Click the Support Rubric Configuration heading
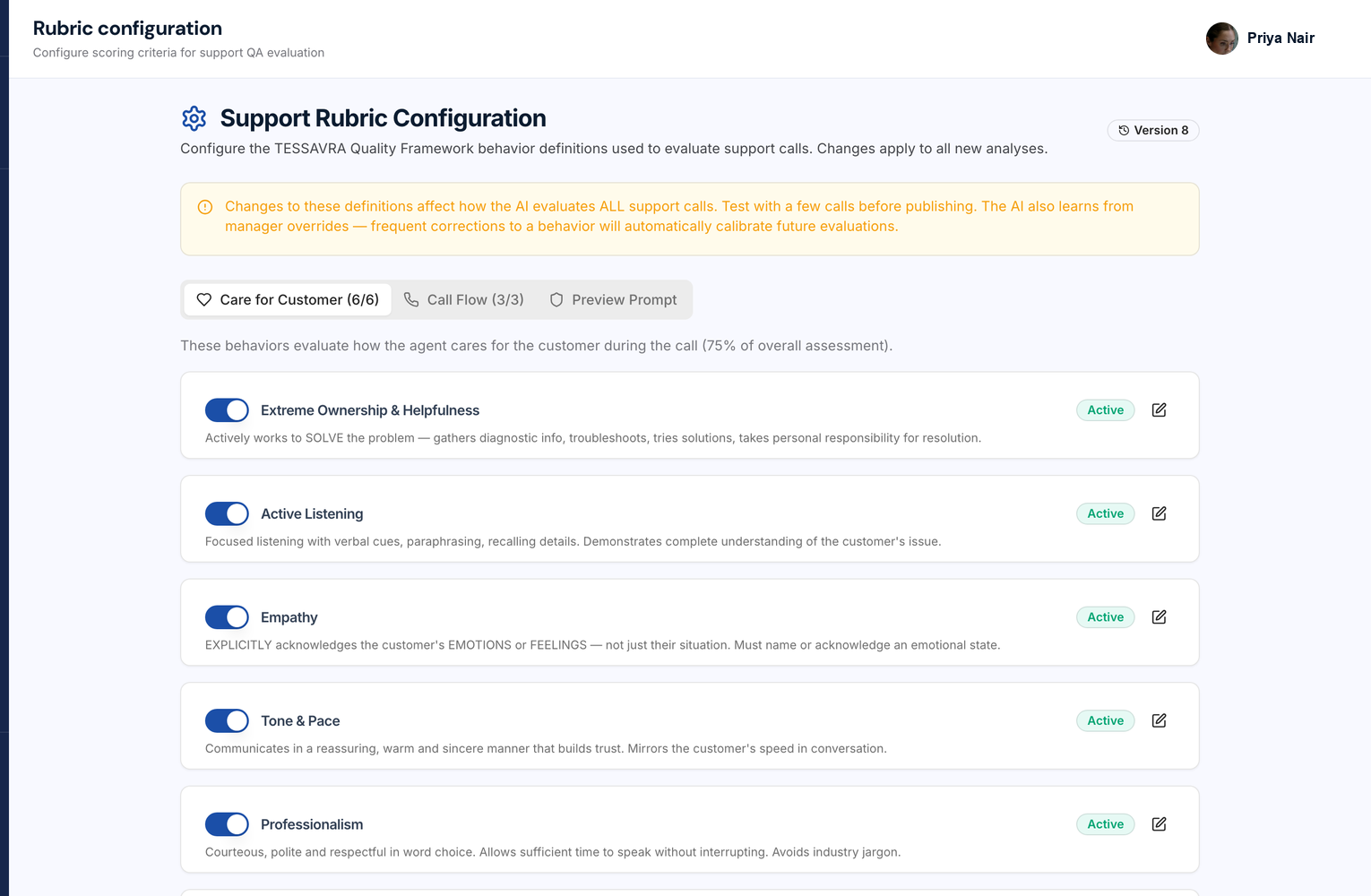This screenshot has width=1371, height=896. tap(383, 118)
